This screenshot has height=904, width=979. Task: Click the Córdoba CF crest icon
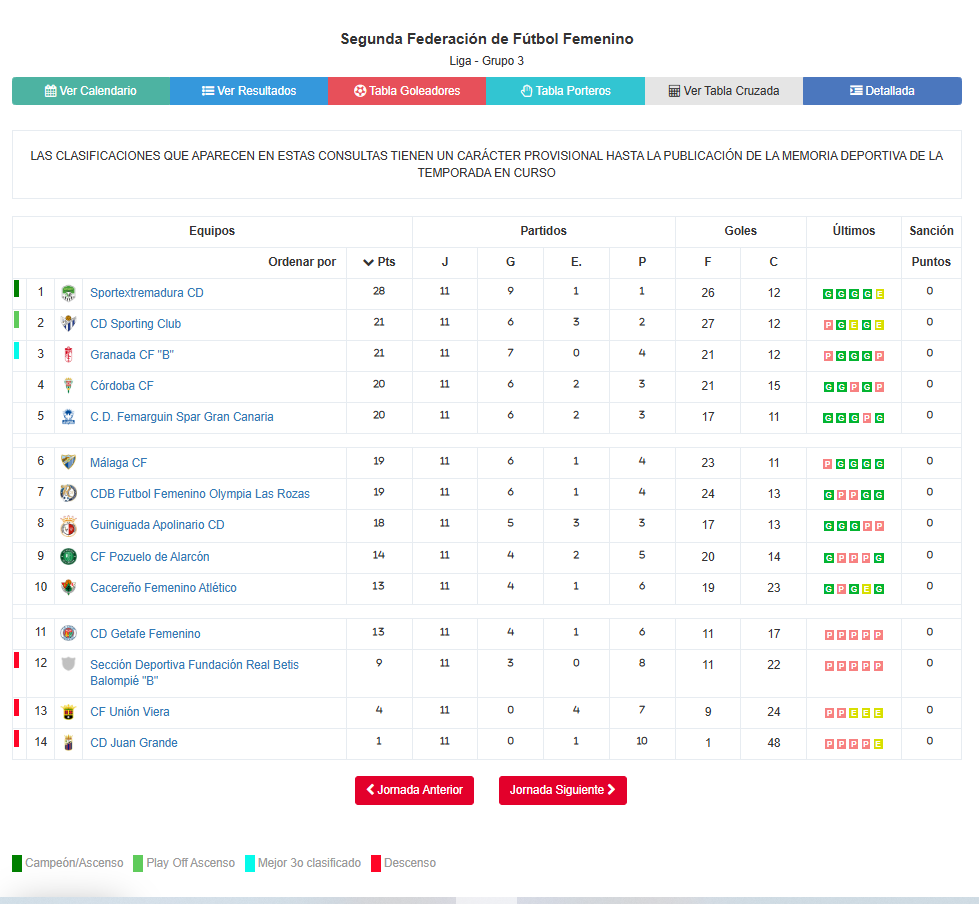pos(69,386)
